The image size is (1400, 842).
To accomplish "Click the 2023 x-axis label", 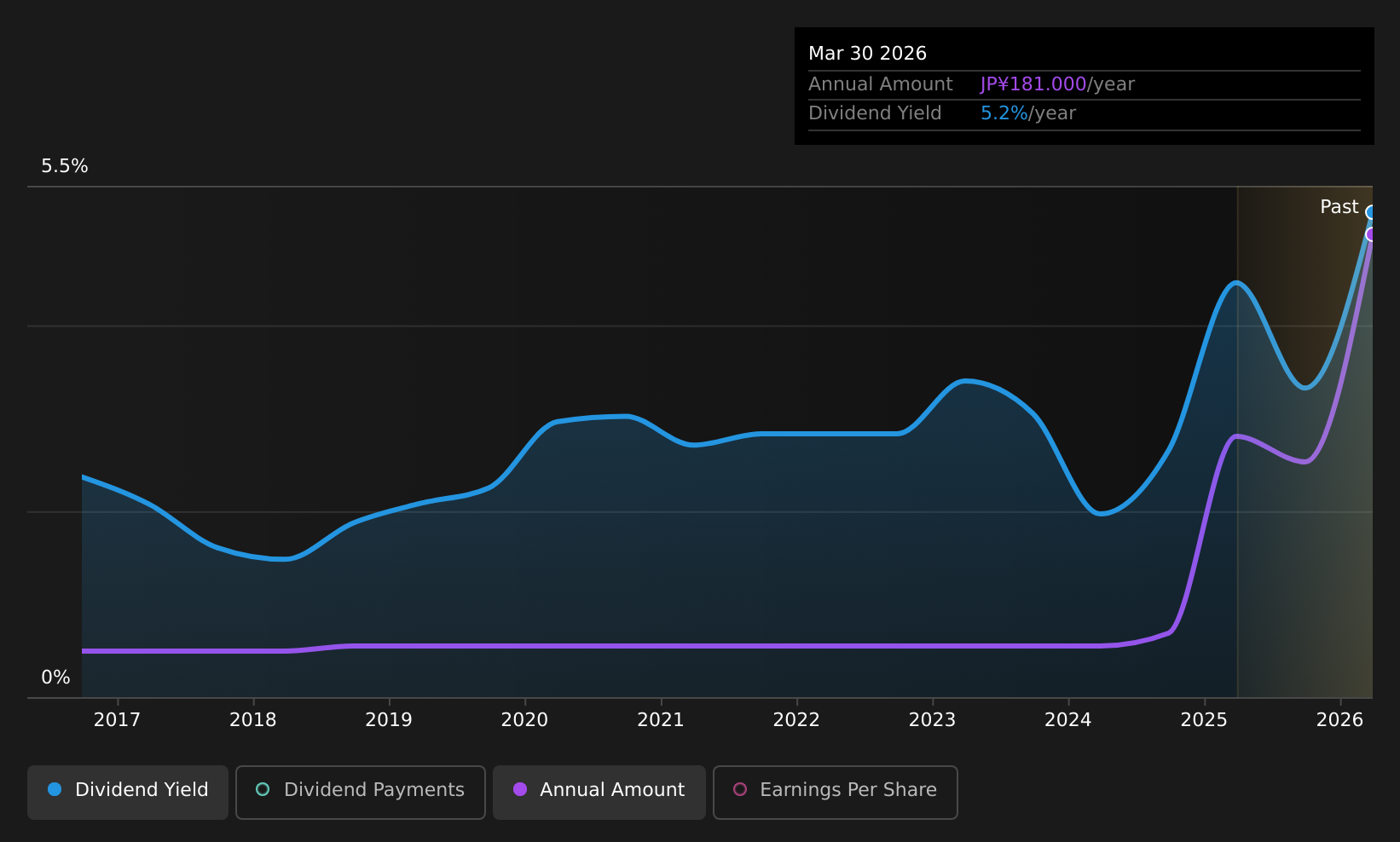I will (x=932, y=720).
